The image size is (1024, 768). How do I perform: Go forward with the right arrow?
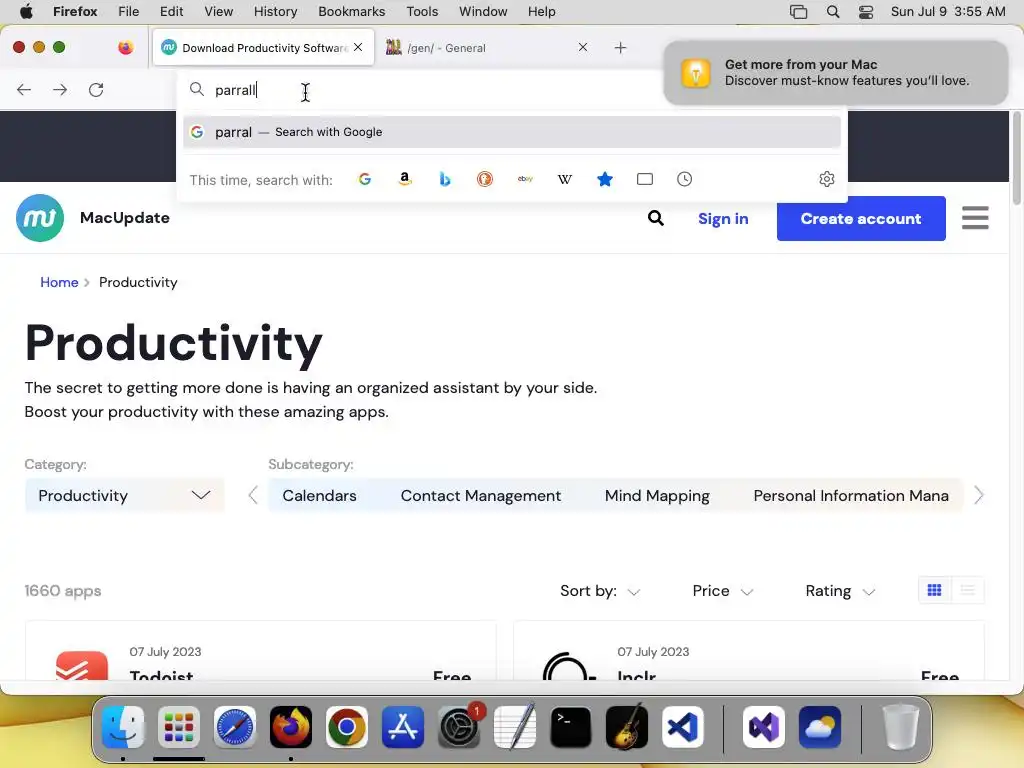tap(60, 89)
